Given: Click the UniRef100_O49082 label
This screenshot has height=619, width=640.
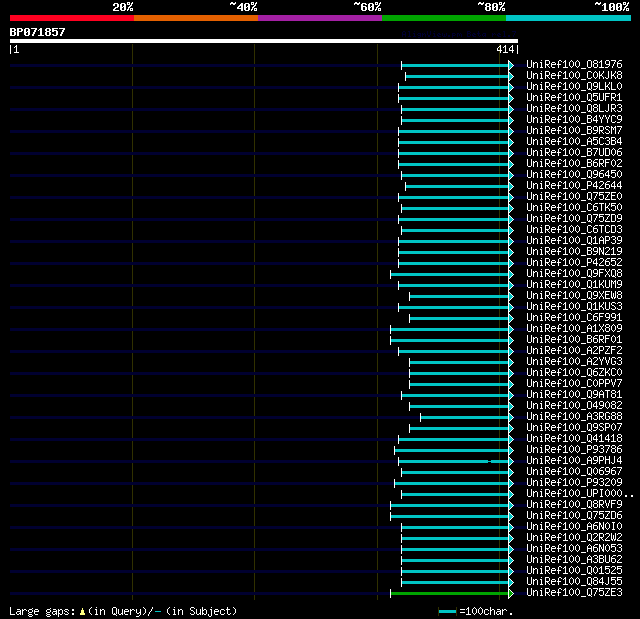Looking at the screenshot, I should pyautogui.click(x=574, y=406).
